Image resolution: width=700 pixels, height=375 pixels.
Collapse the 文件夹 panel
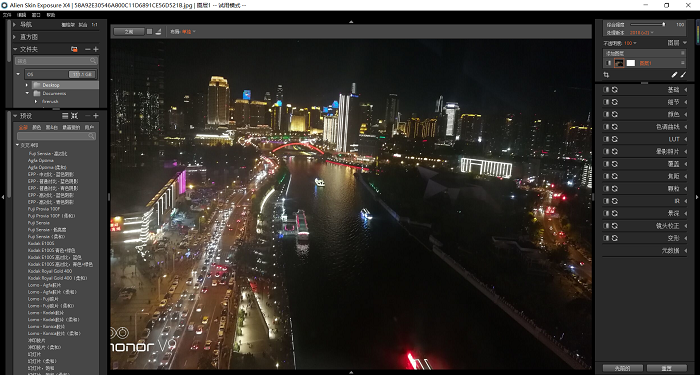15,49
